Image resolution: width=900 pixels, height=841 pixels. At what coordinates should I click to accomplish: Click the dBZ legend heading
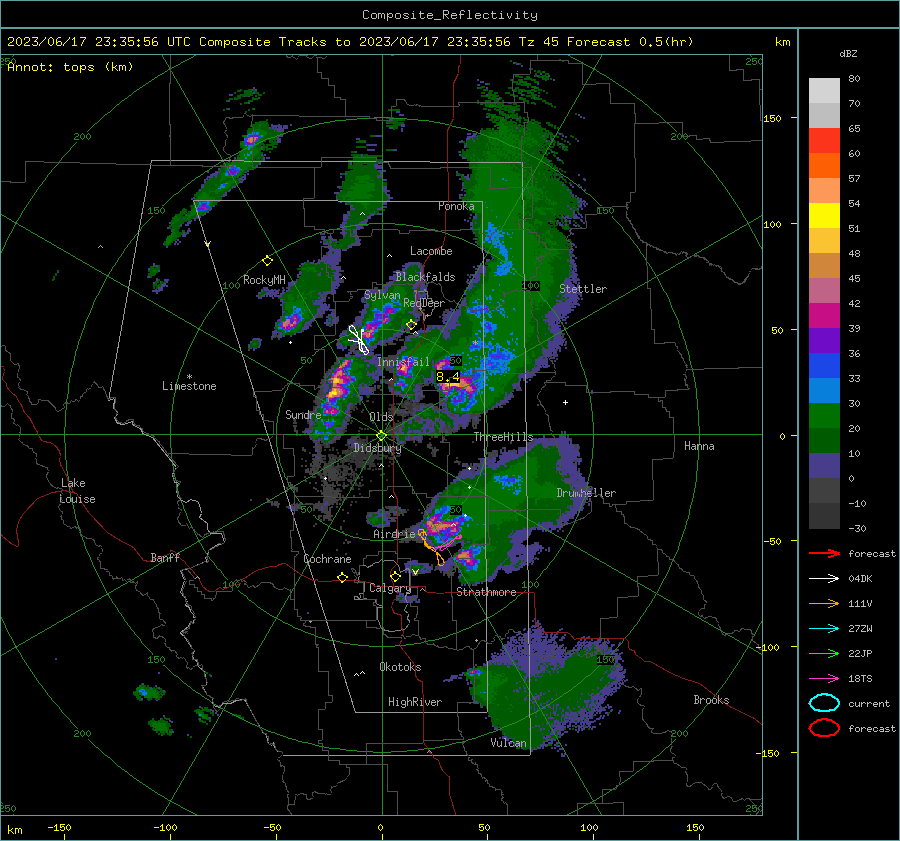click(848, 54)
